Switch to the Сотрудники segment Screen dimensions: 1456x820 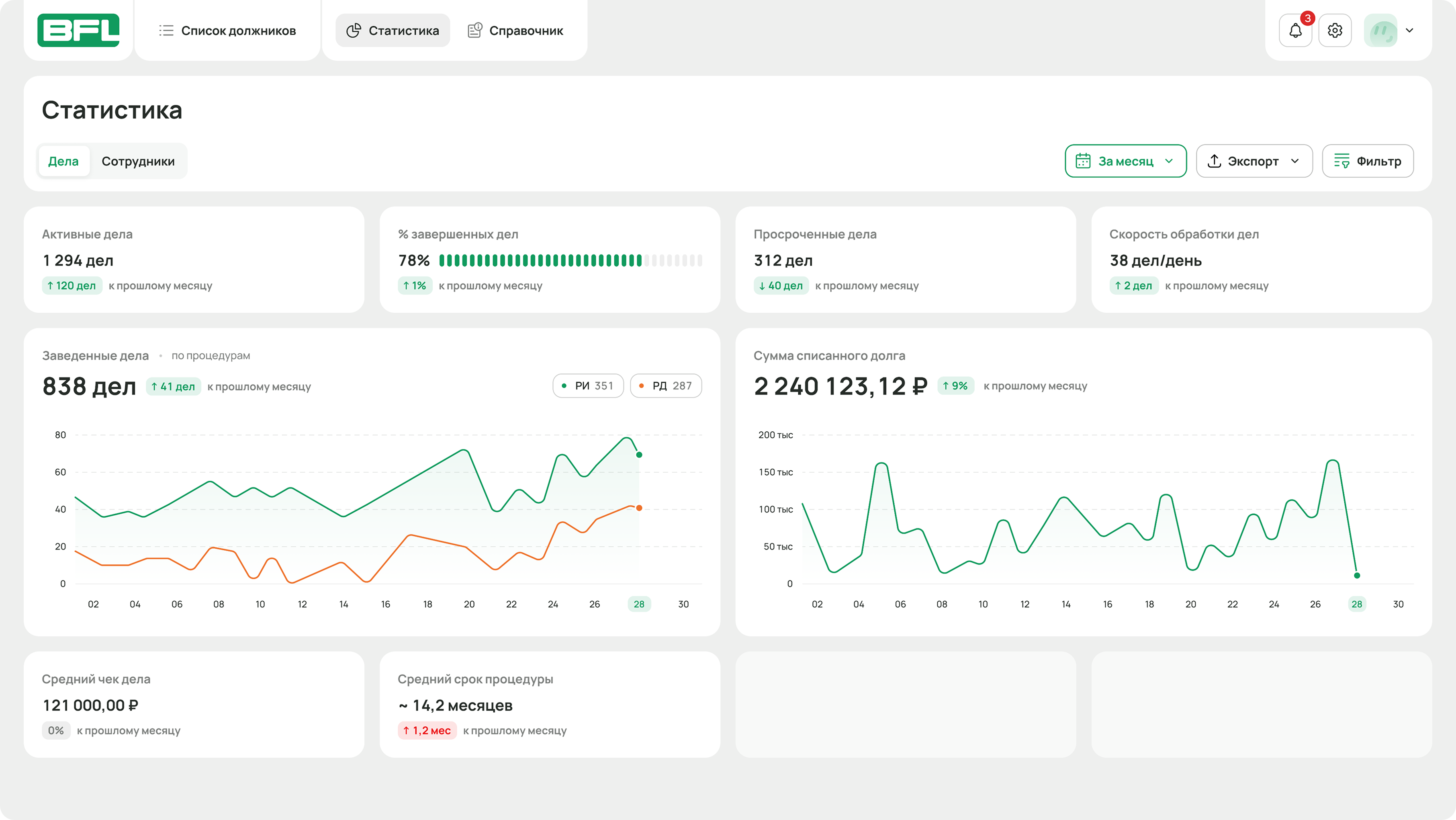coord(138,161)
